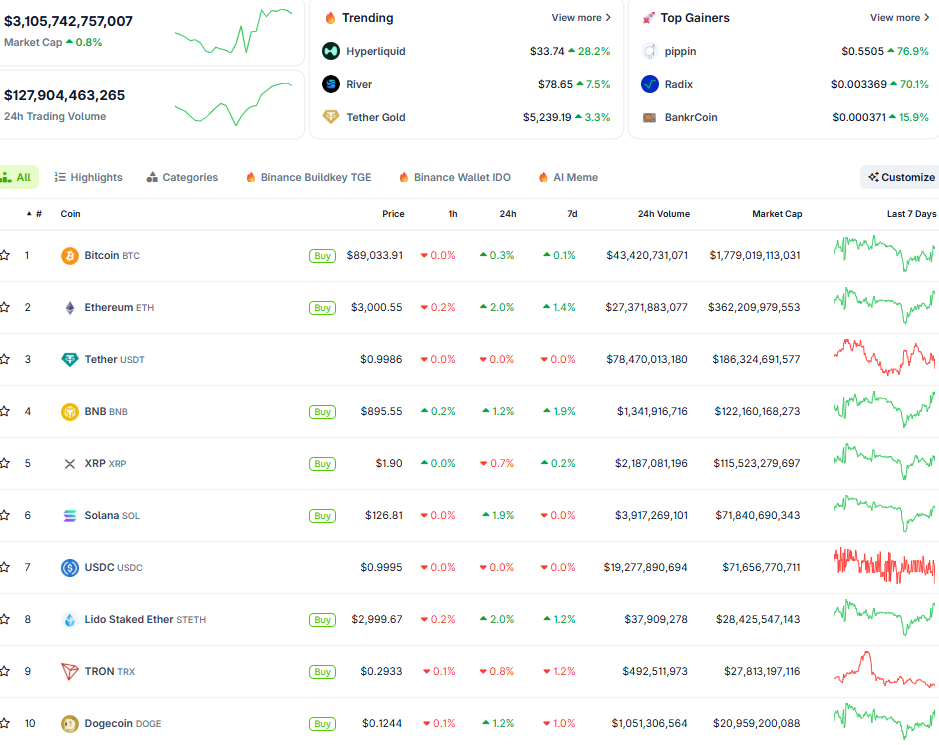This screenshot has height=745, width=939.
Task: Click the USDC coin logo
Action: tap(69, 567)
